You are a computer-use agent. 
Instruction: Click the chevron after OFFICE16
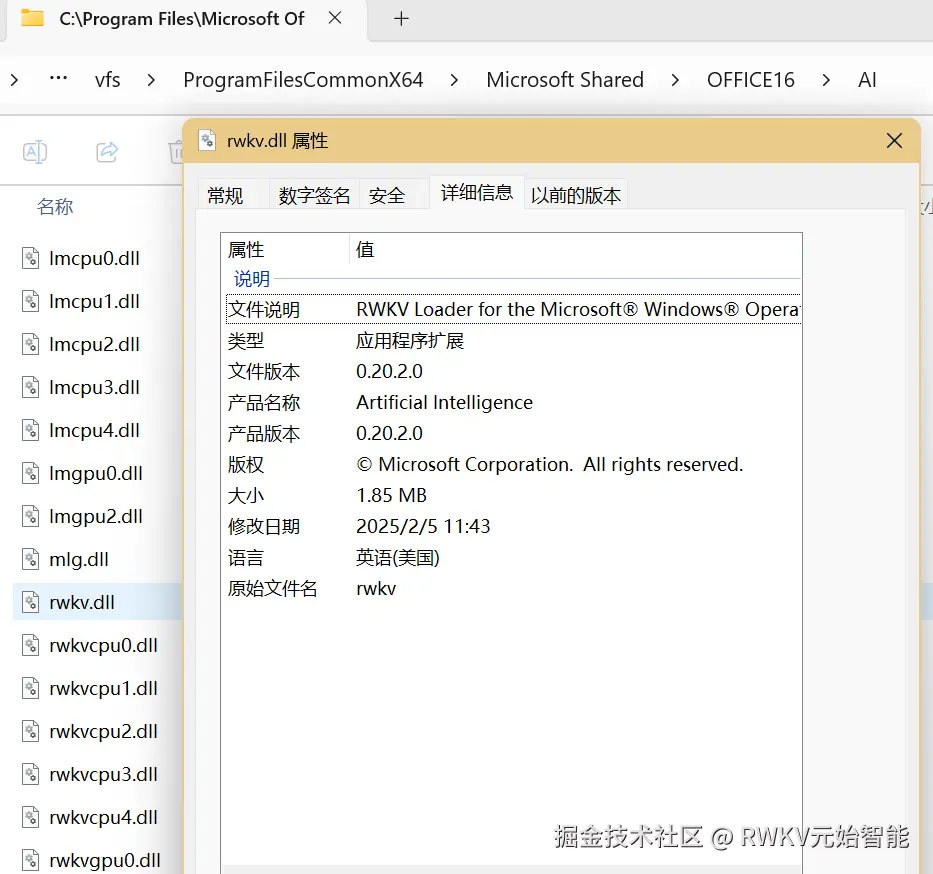[828, 79]
